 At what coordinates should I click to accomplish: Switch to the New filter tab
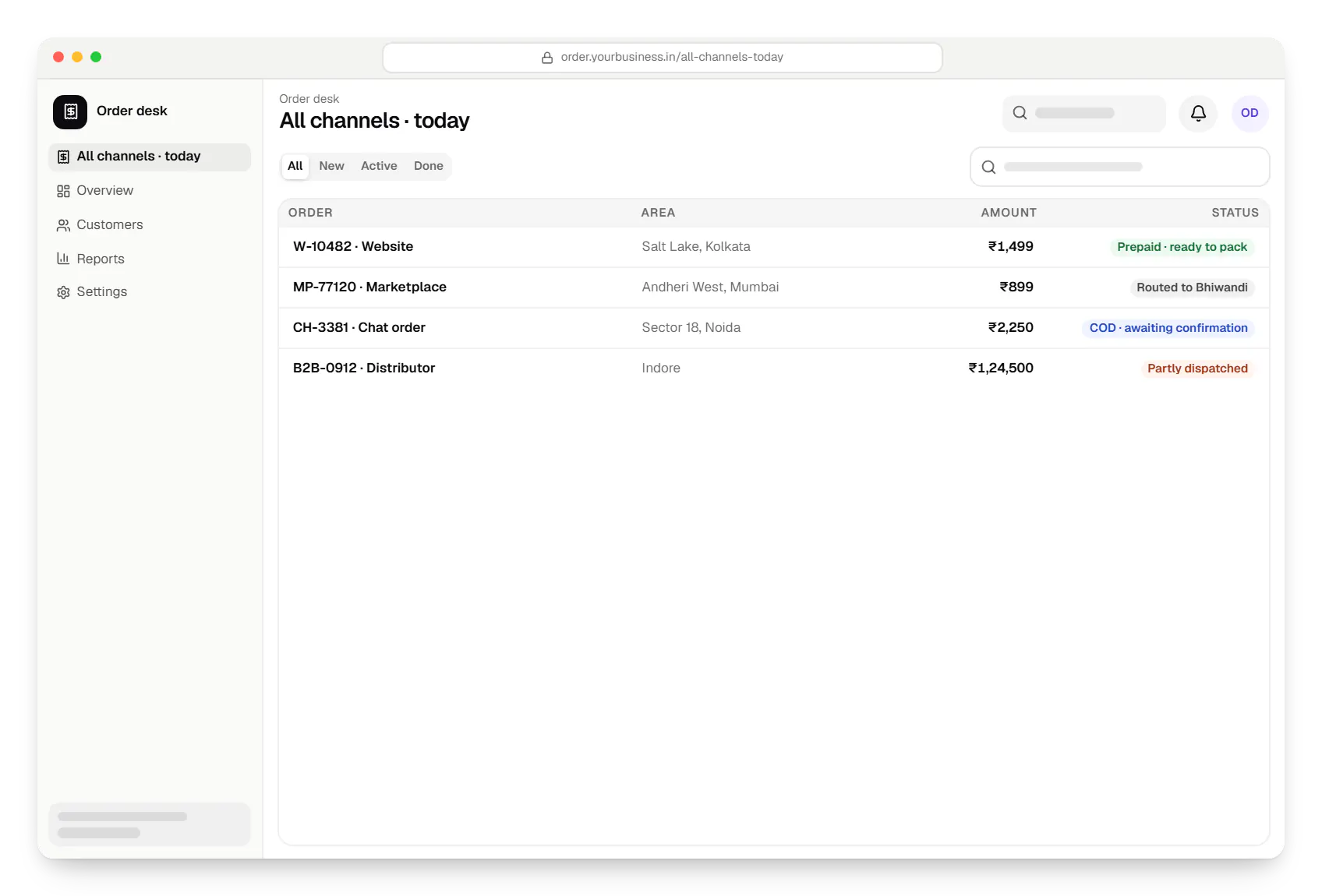(331, 166)
